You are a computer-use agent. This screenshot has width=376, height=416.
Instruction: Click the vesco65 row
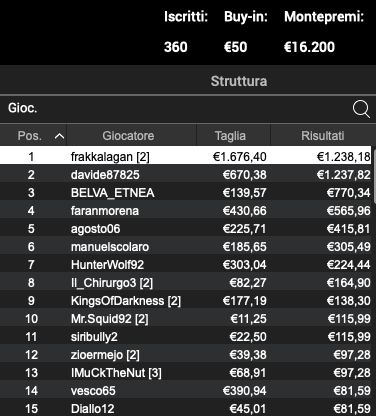click(x=186, y=390)
